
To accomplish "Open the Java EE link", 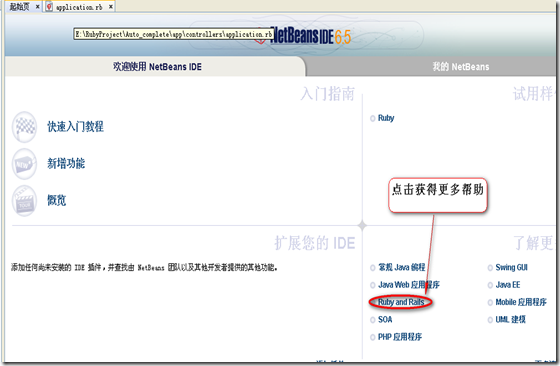I will coord(508,285).
